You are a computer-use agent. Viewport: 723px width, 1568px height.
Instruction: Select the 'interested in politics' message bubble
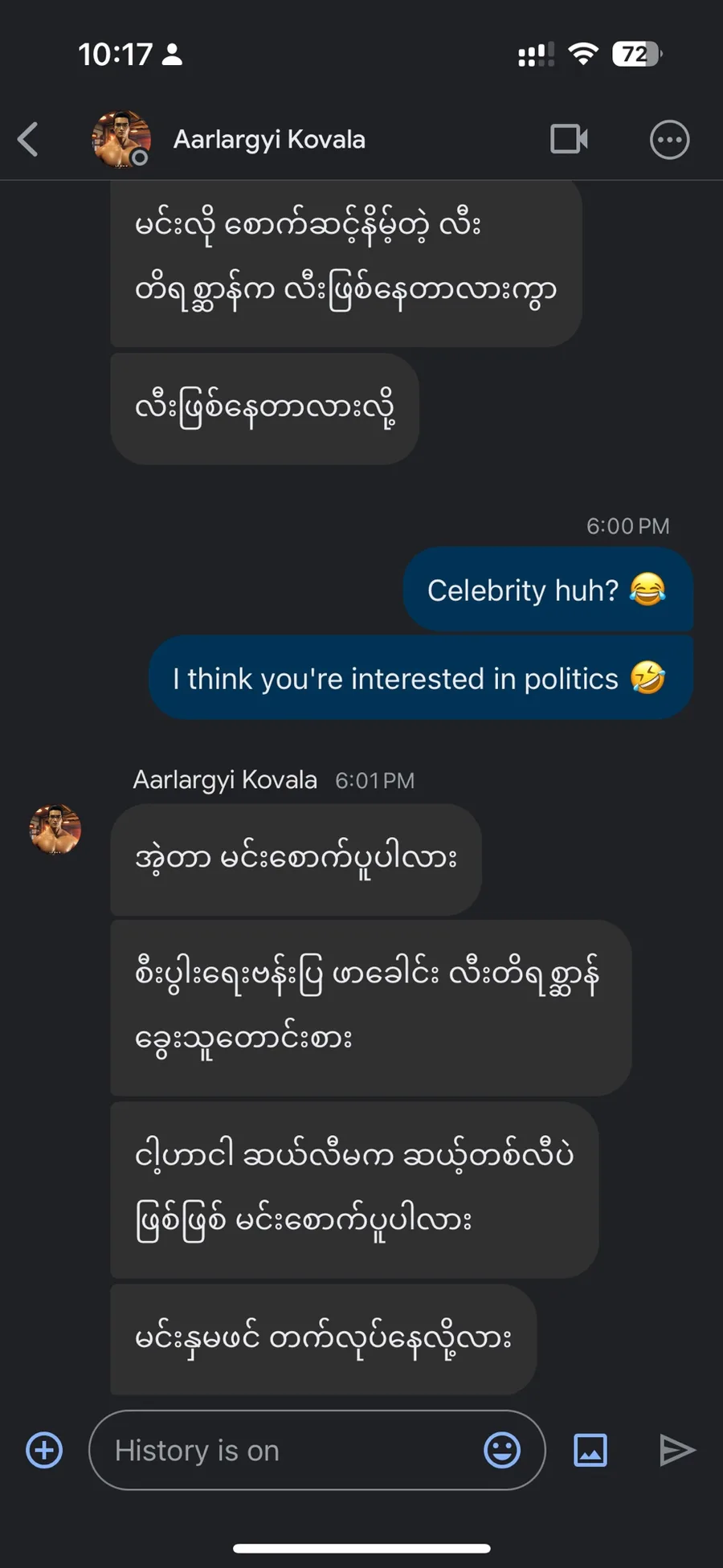(x=420, y=678)
